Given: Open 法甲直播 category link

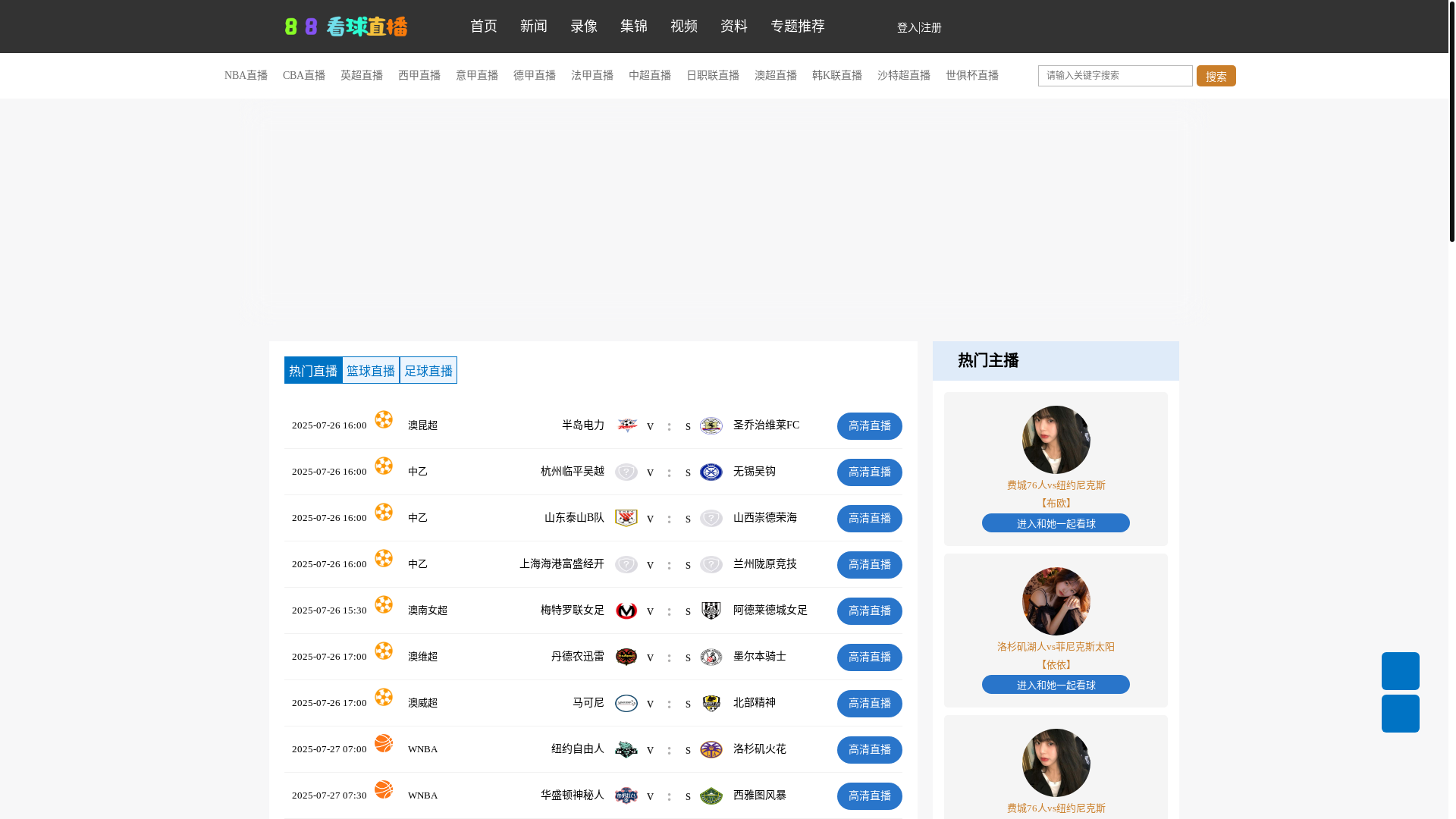Looking at the screenshot, I should coord(592,76).
